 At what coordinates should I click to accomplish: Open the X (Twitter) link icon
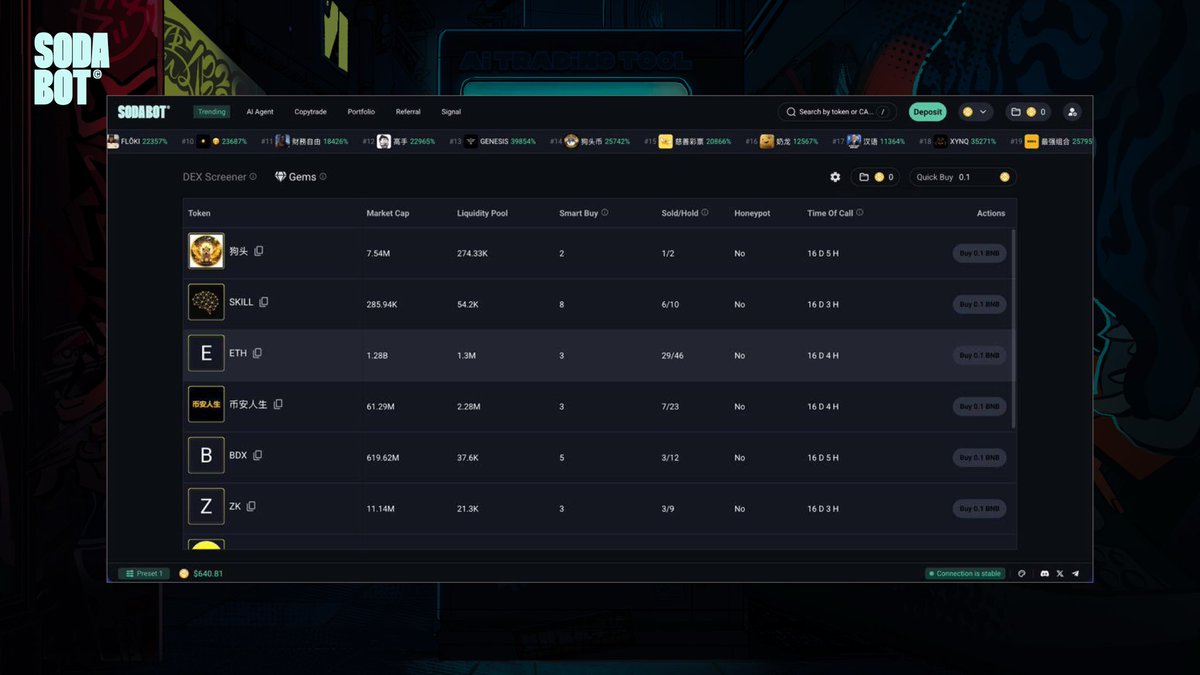(1060, 574)
